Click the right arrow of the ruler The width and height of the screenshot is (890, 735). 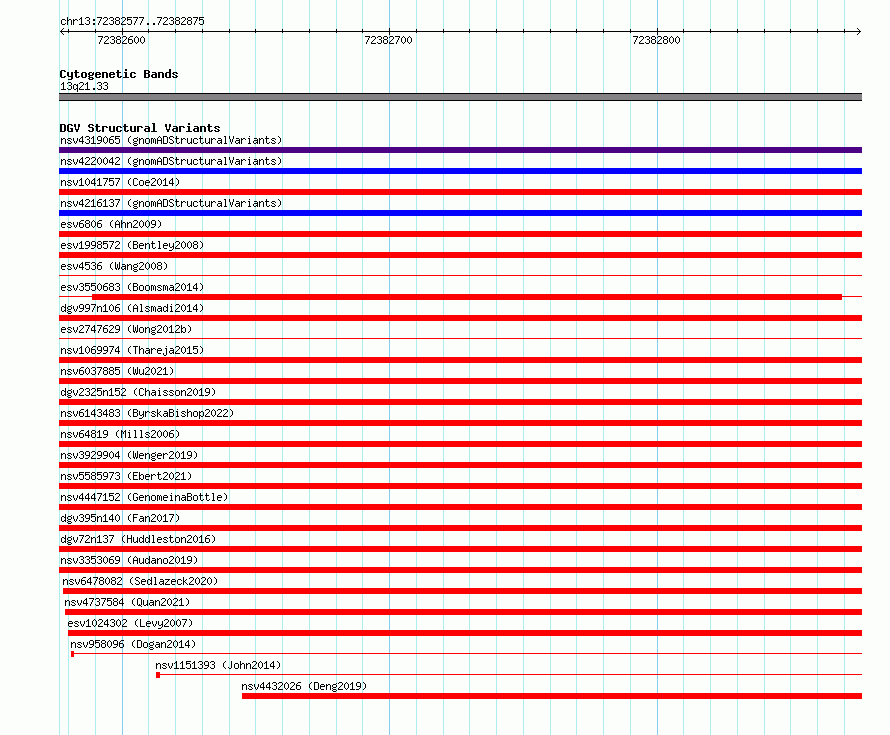click(858, 31)
